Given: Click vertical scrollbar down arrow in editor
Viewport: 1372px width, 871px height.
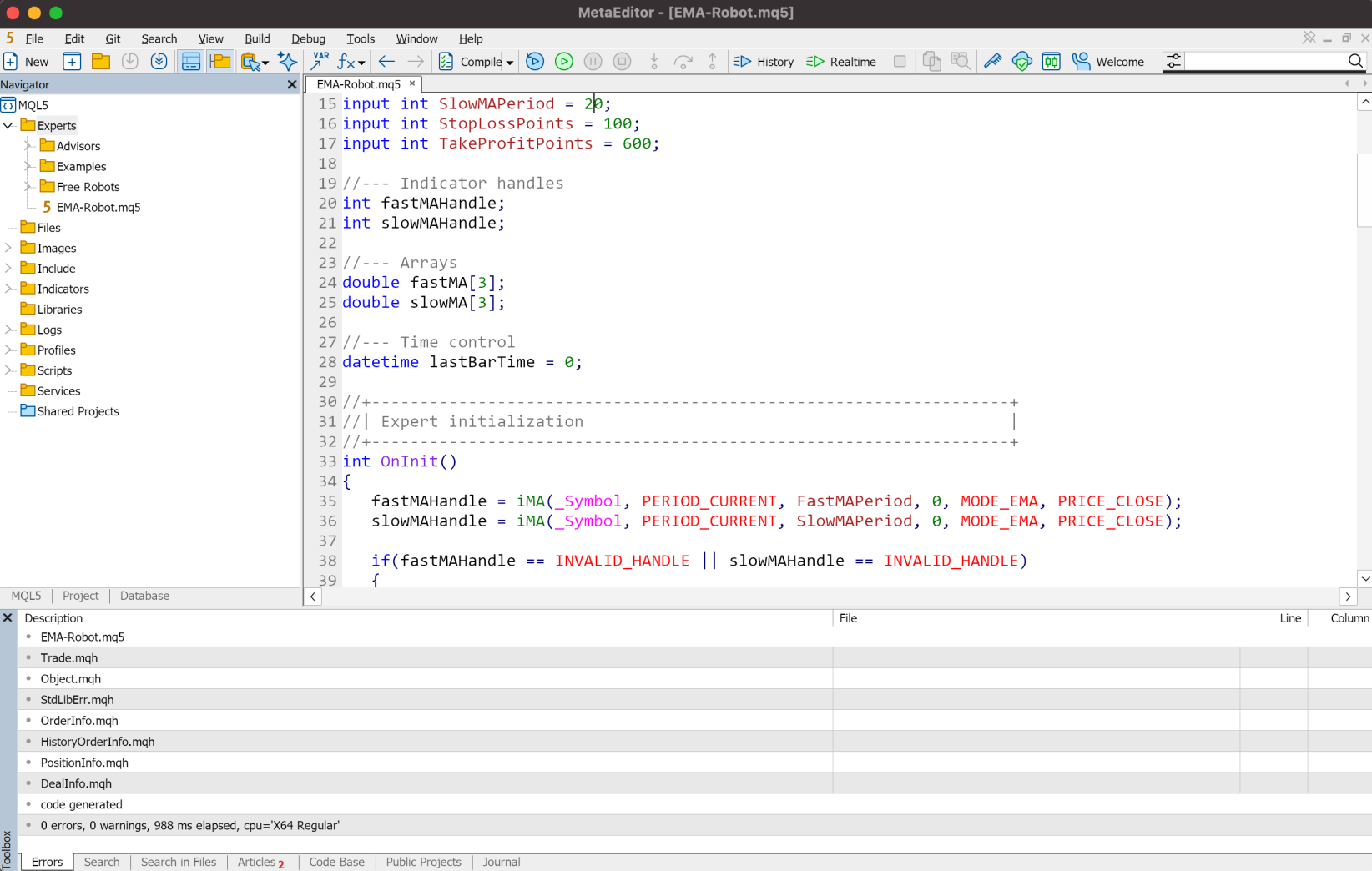Looking at the screenshot, I should click(1365, 578).
